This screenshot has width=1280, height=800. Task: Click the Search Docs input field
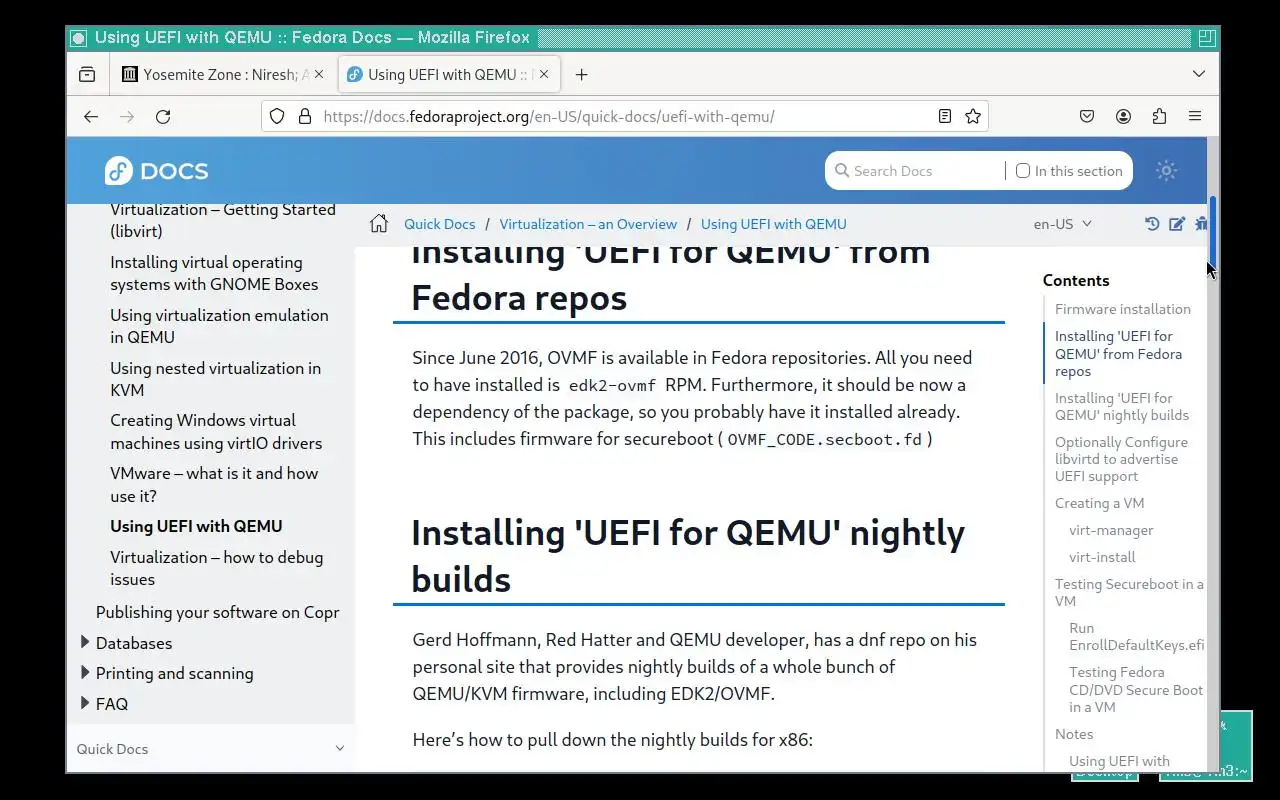(x=925, y=171)
